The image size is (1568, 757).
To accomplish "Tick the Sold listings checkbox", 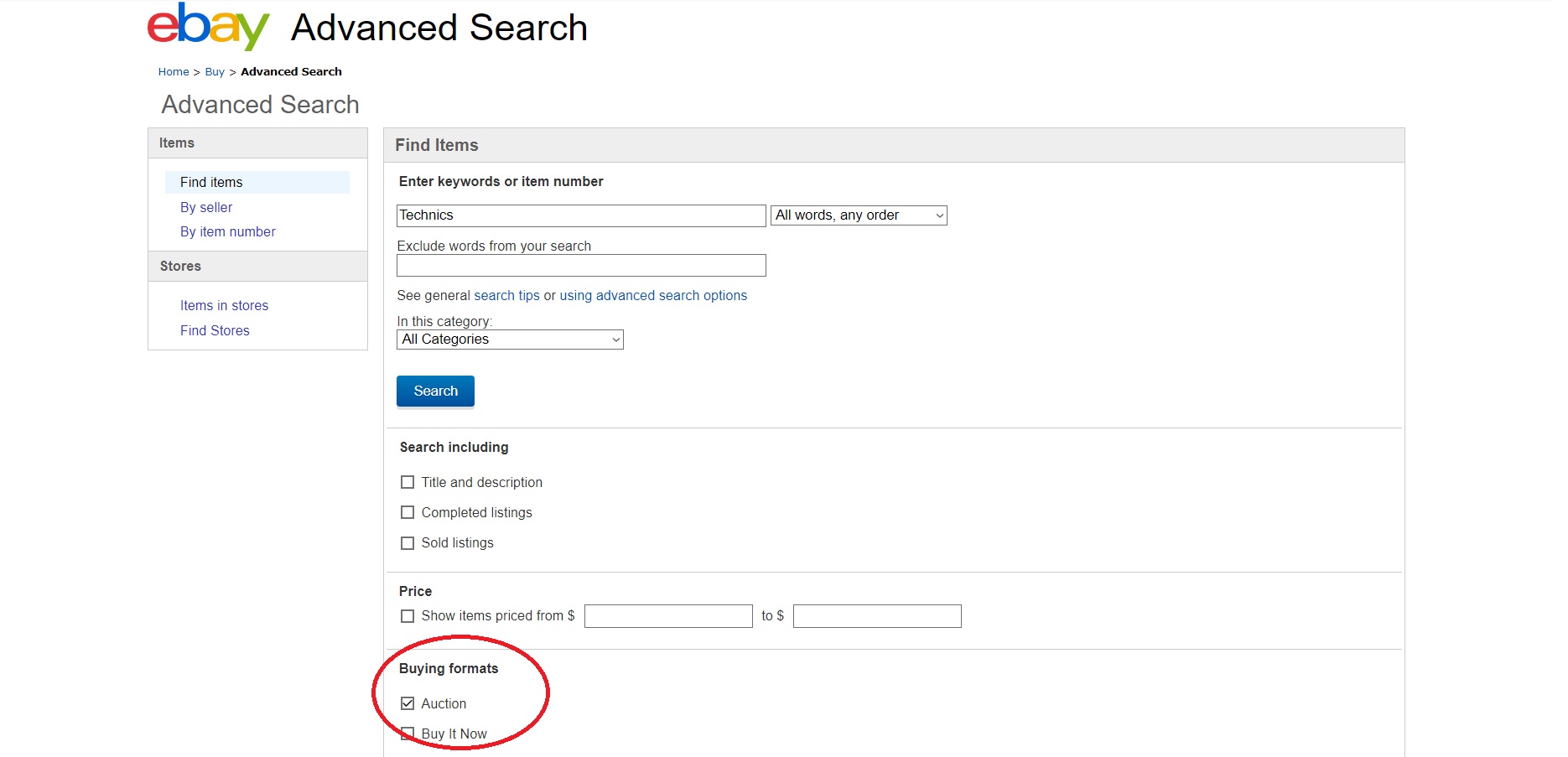I will pyautogui.click(x=408, y=543).
